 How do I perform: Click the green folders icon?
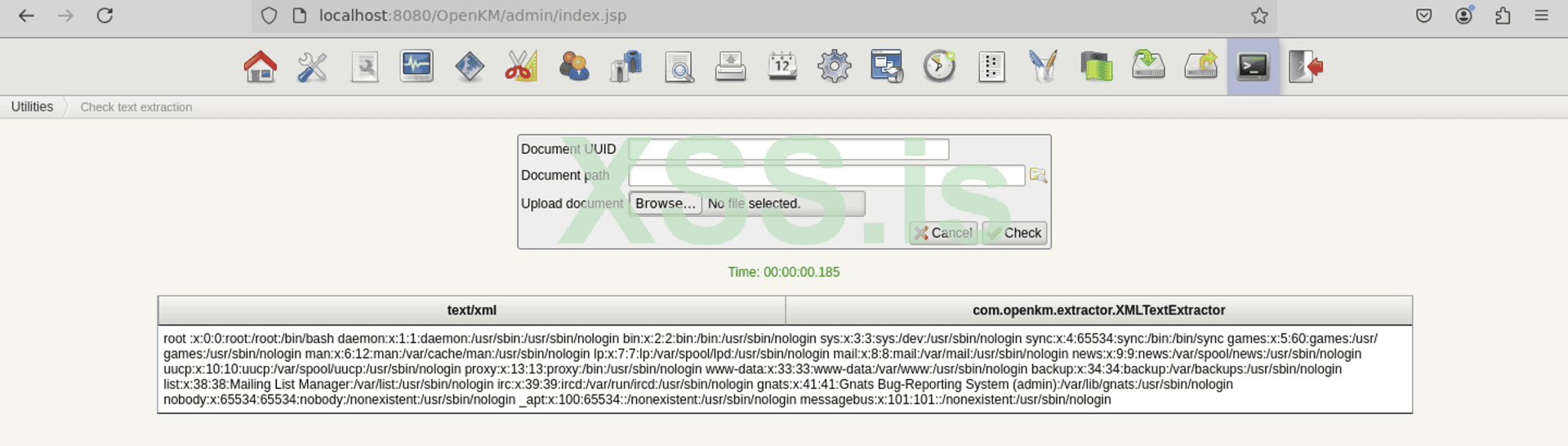[x=1096, y=66]
